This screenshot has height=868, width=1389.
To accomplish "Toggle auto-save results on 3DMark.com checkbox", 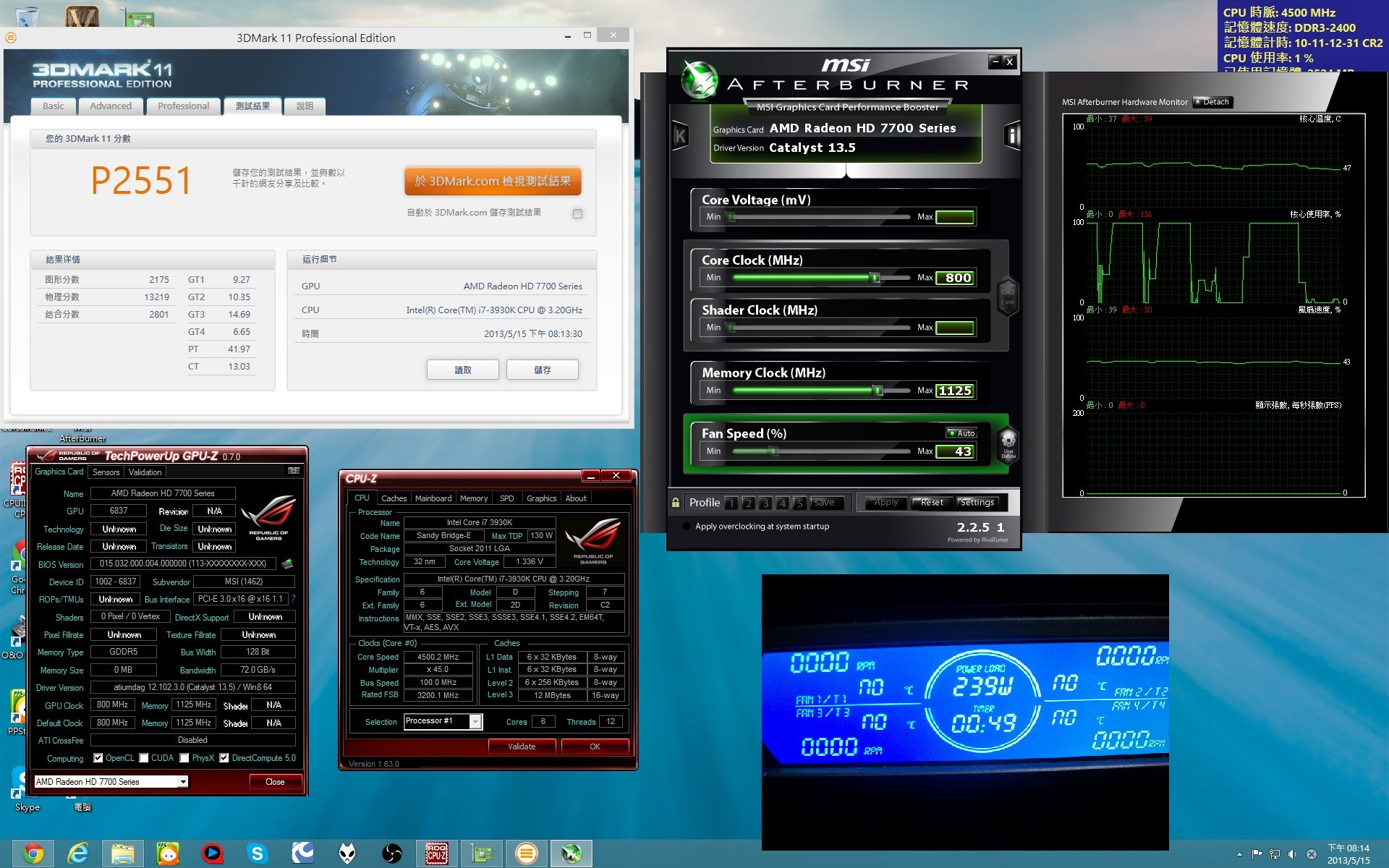I will click(x=577, y=213).
